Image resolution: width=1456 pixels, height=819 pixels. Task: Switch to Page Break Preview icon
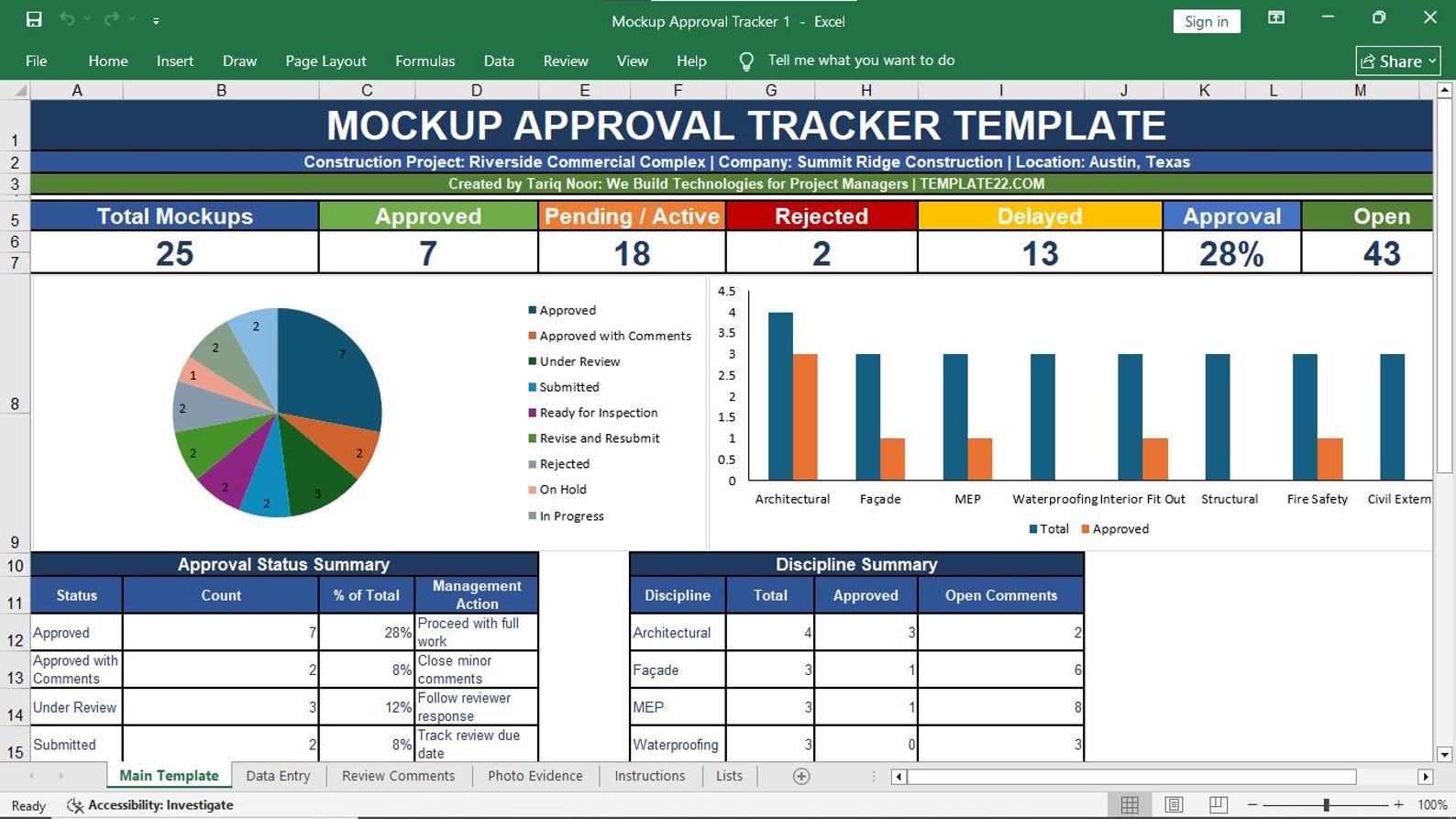pyautogui.click(x=1218, y=805)
